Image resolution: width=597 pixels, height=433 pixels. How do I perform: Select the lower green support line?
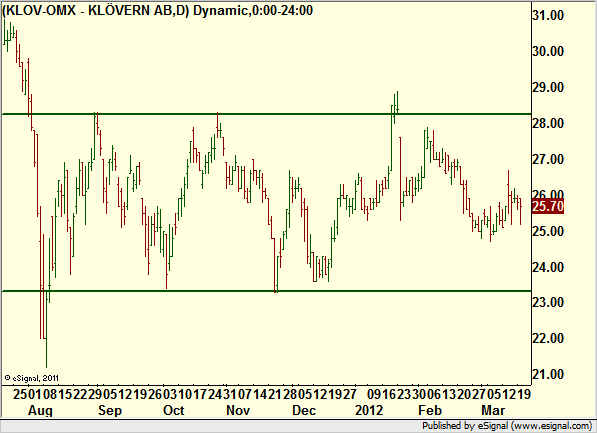pos(267,291)
